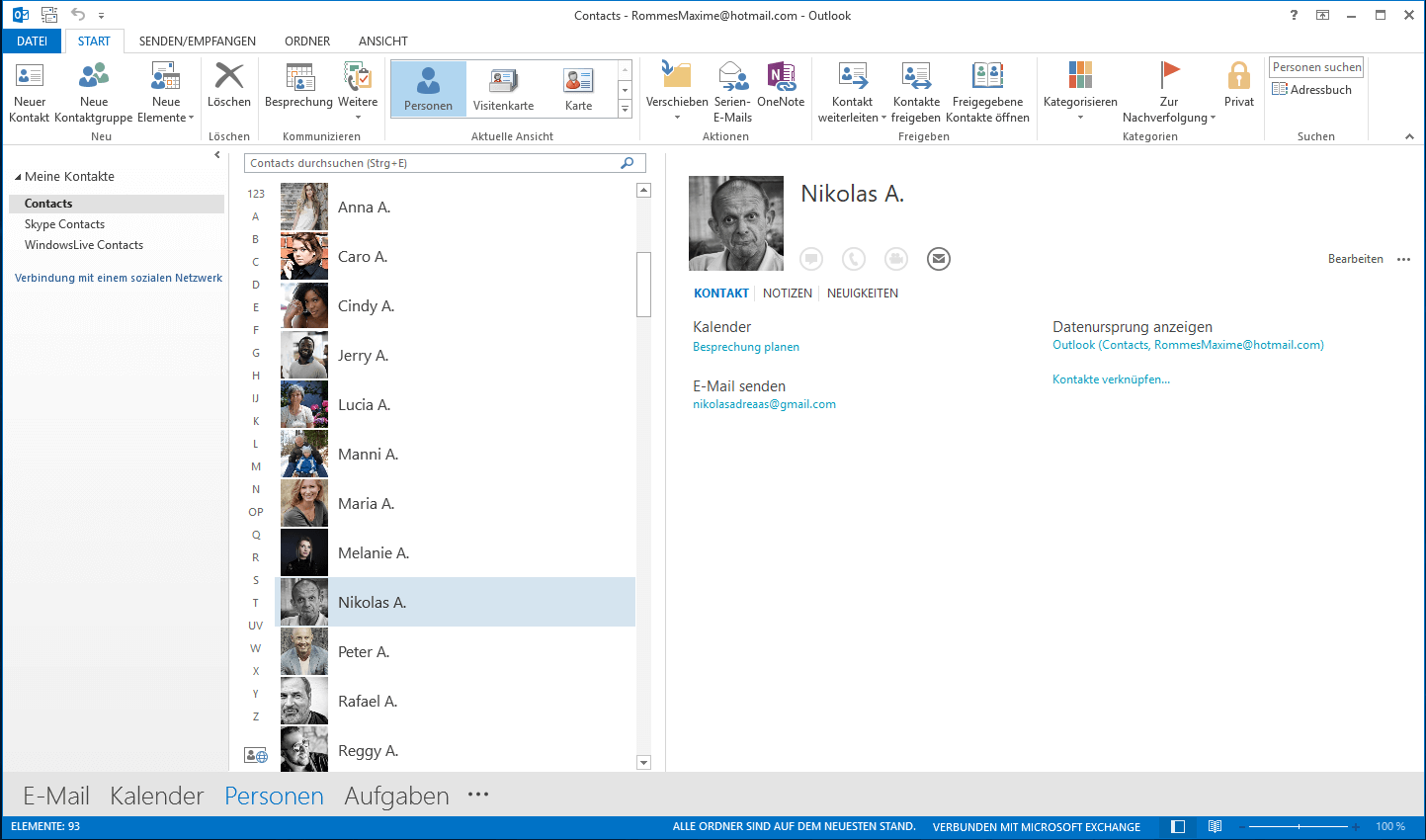Image resolution: width=1426 pixels, height=840 pixels.
Task: Click phone call icon for Nikolas
Action: (854, 259)
